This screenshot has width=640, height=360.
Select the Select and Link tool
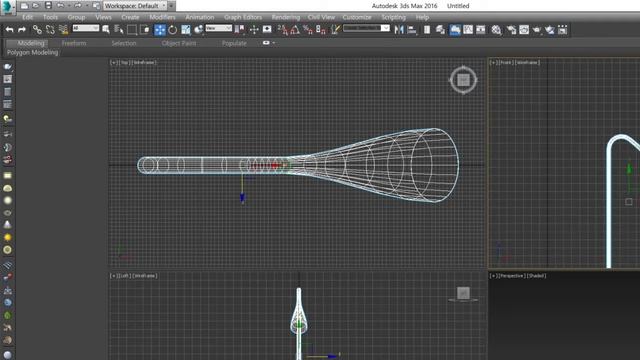click(37, 29)
